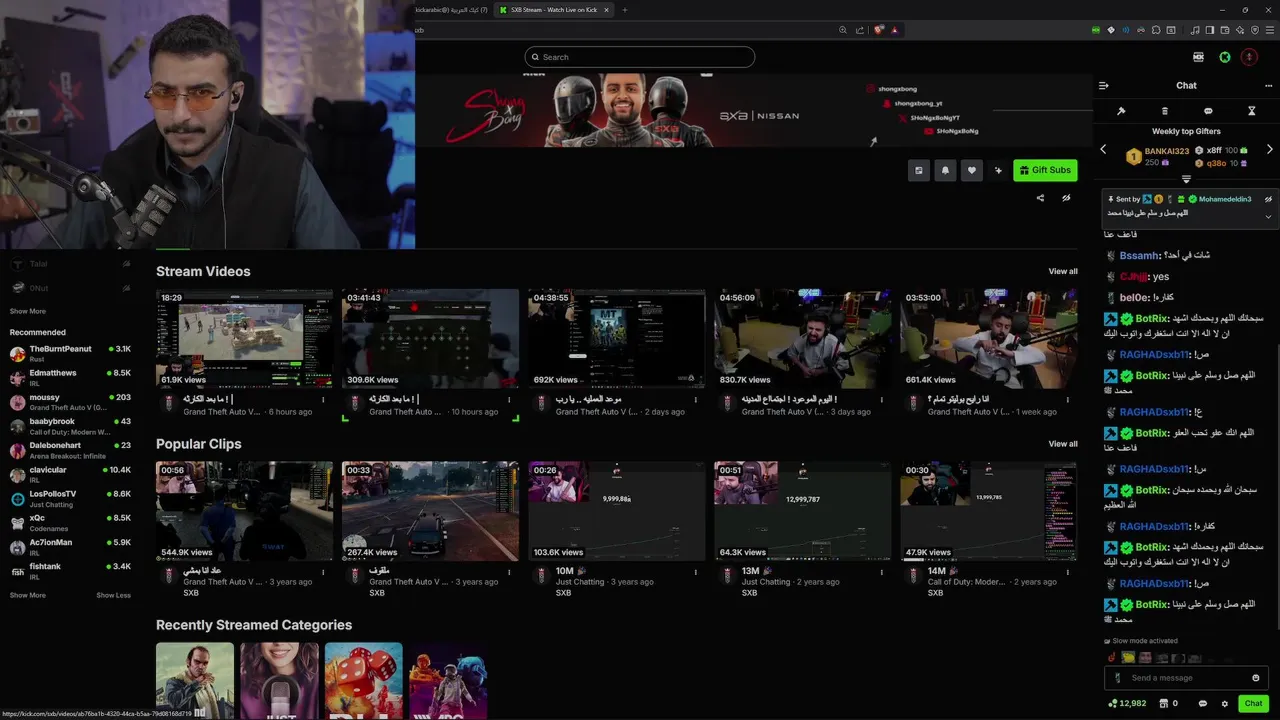
Task: Open the 03:41:43 stream video thumbnail
Action: 430,338
